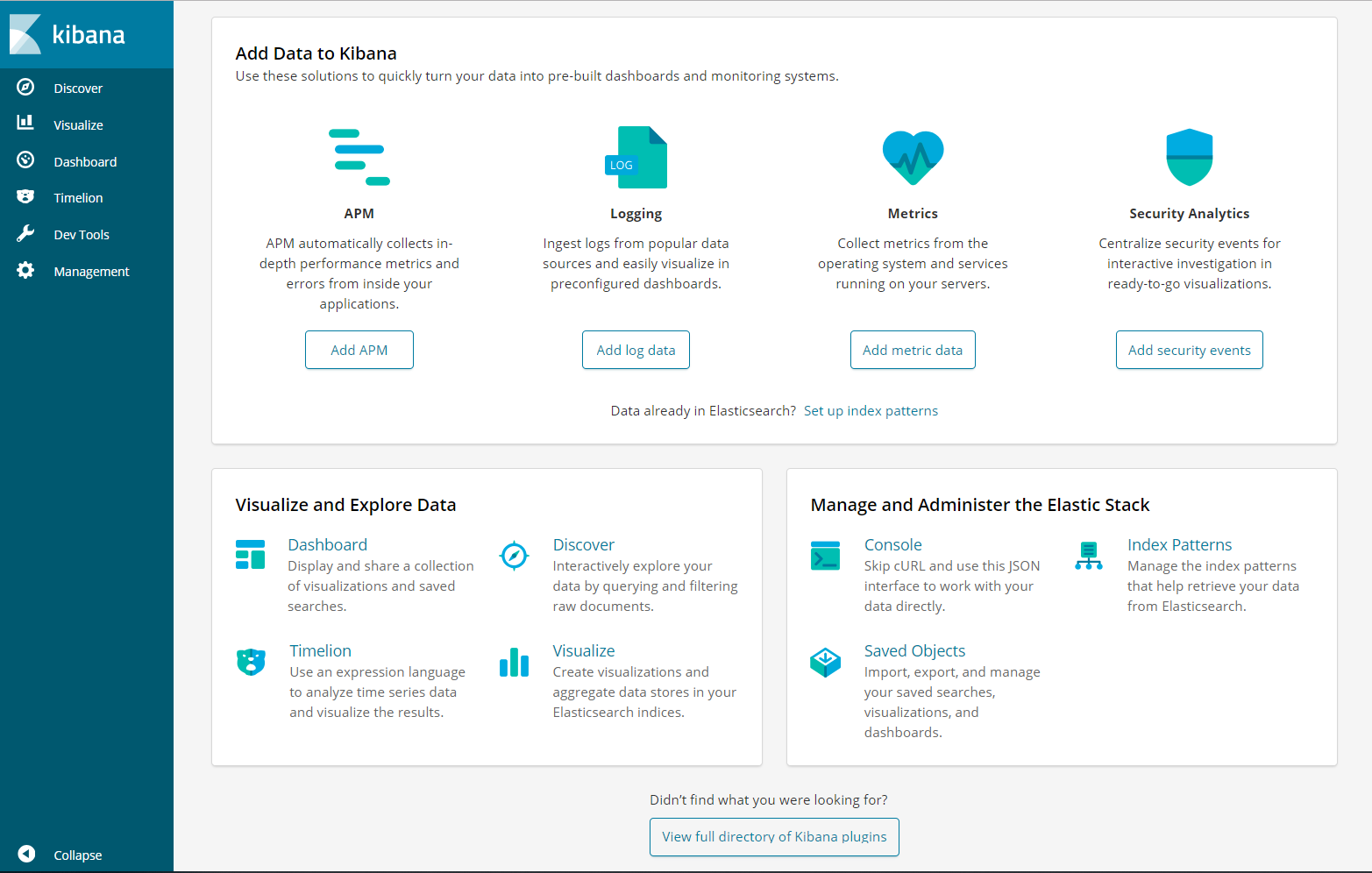Click the Visualize bar chart sidebar icon

25,123
